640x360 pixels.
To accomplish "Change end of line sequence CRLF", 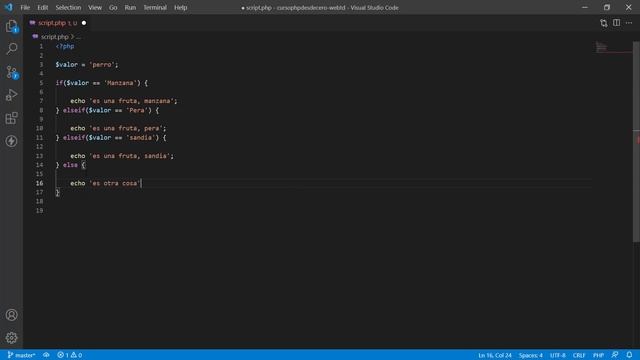I will coord(579,355).
